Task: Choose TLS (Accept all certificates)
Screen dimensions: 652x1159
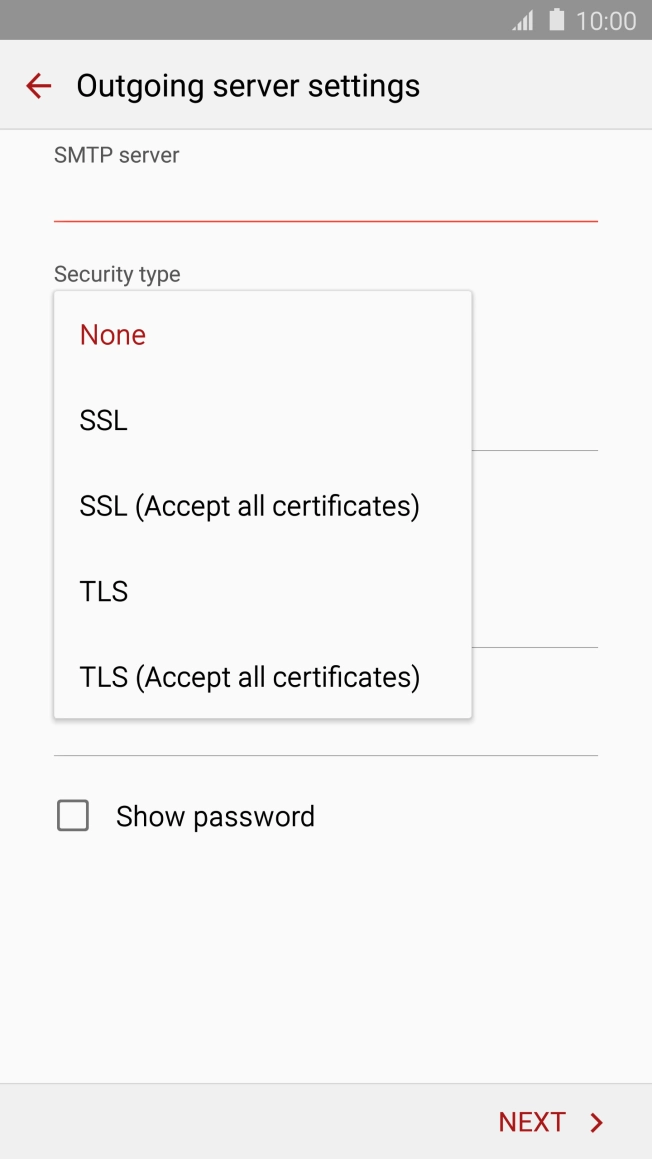Action: tap(248, 677)
